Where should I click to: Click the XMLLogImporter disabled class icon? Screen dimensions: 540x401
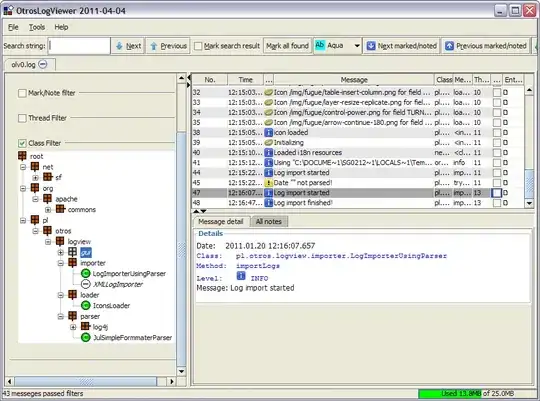85,284
